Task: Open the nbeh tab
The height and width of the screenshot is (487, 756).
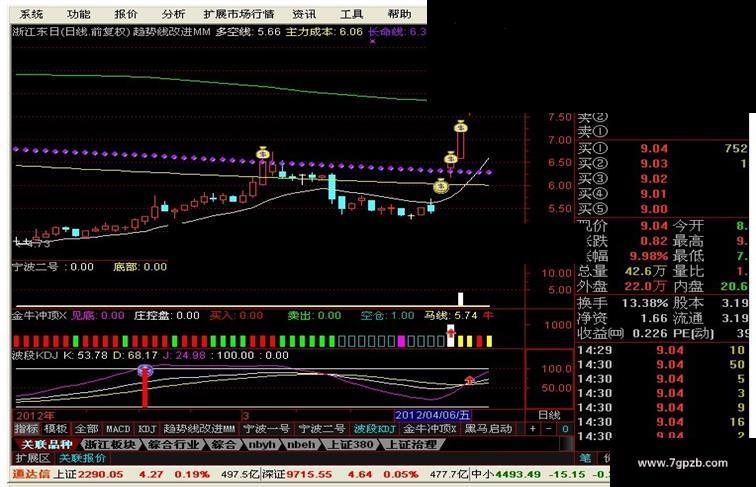Action: tap(301, 444)
